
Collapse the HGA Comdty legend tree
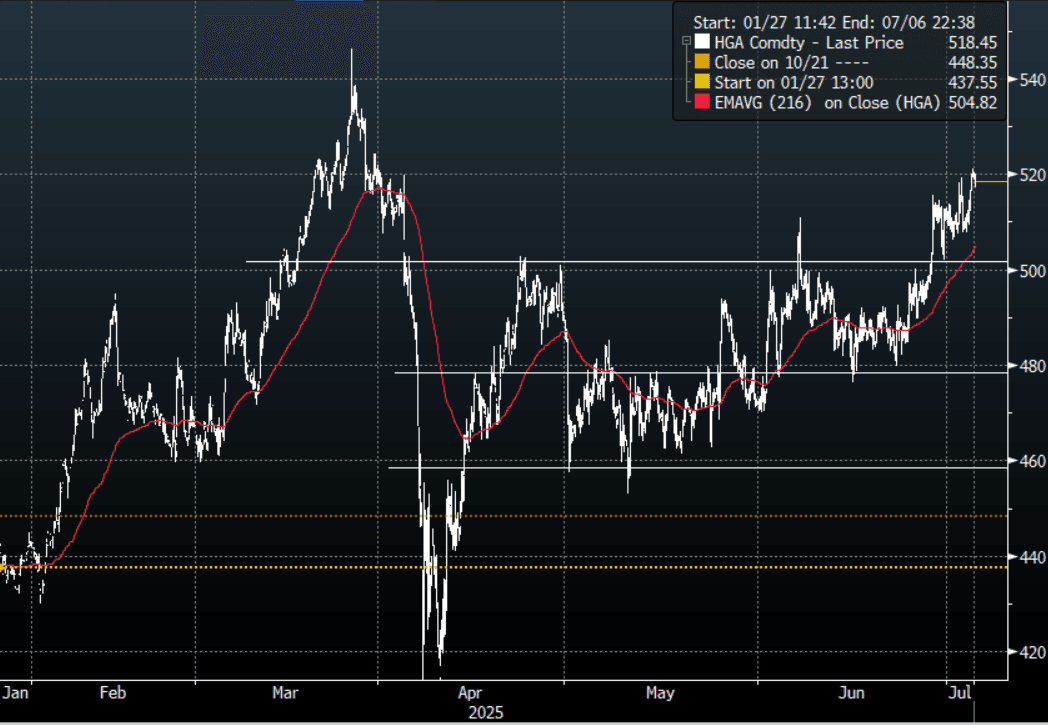click(685, 42)
